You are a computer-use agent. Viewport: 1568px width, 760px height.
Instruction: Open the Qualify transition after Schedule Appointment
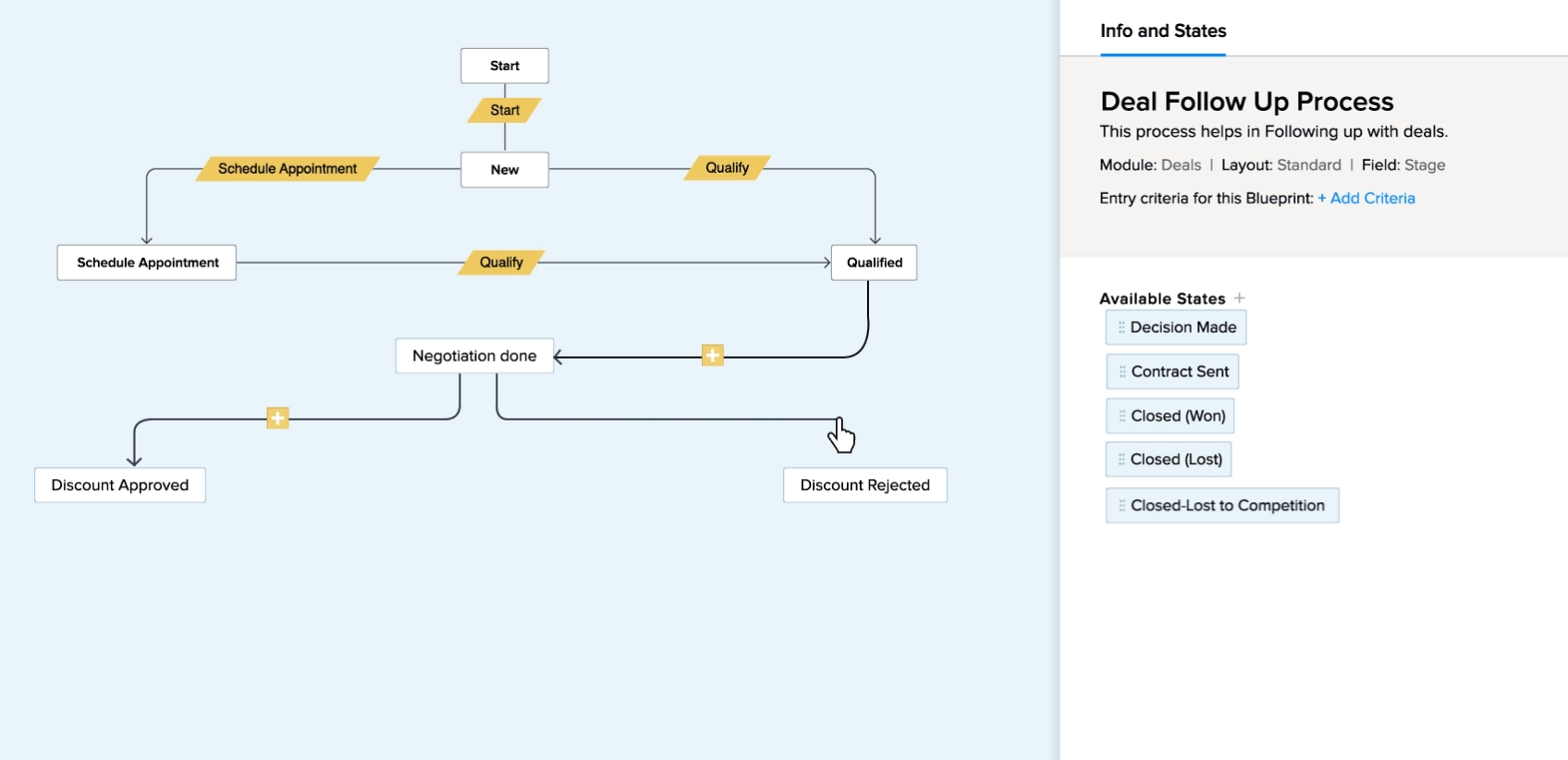click(x=501, y=263)
